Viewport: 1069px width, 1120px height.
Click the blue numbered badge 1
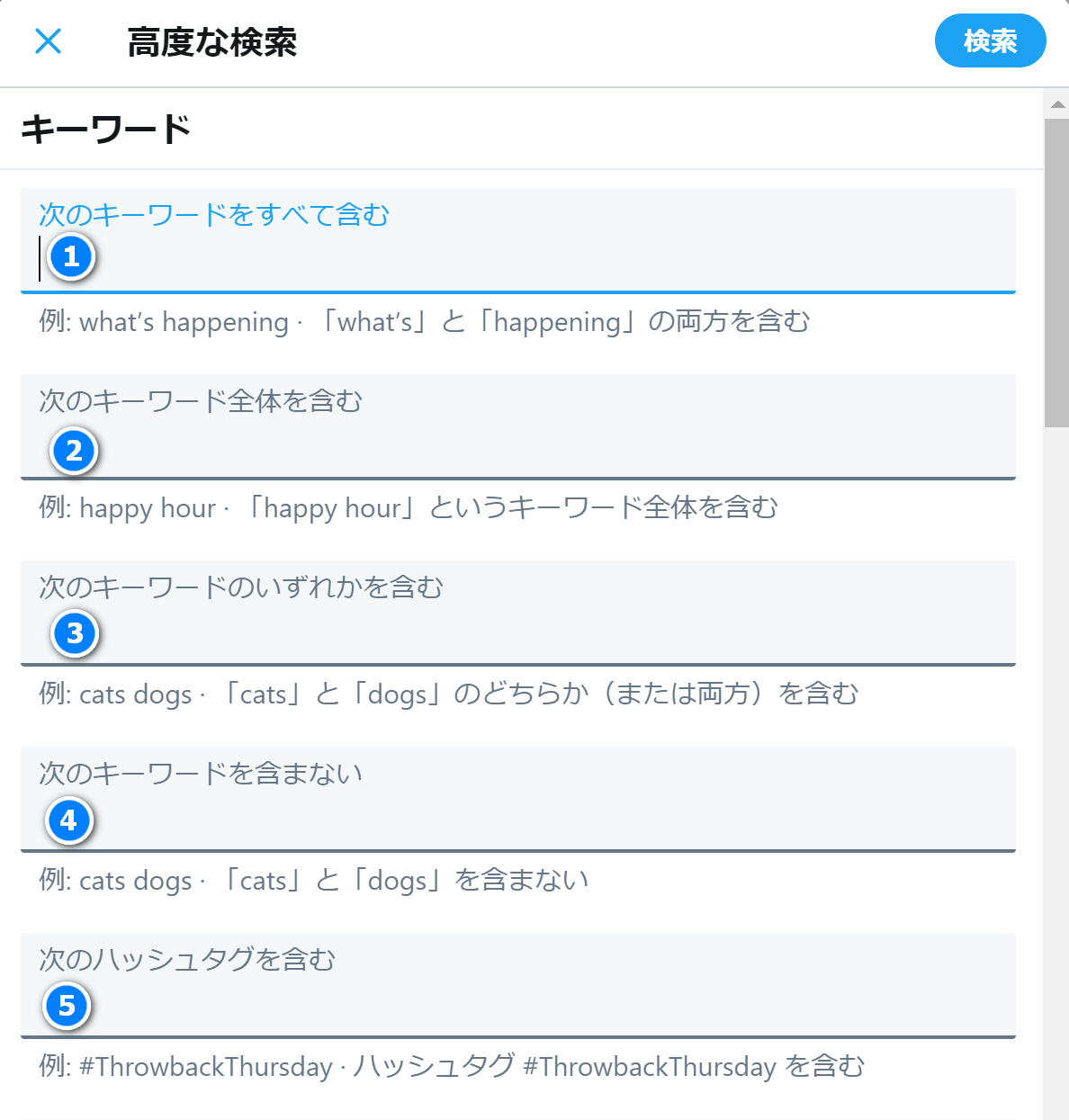(69, 257)
